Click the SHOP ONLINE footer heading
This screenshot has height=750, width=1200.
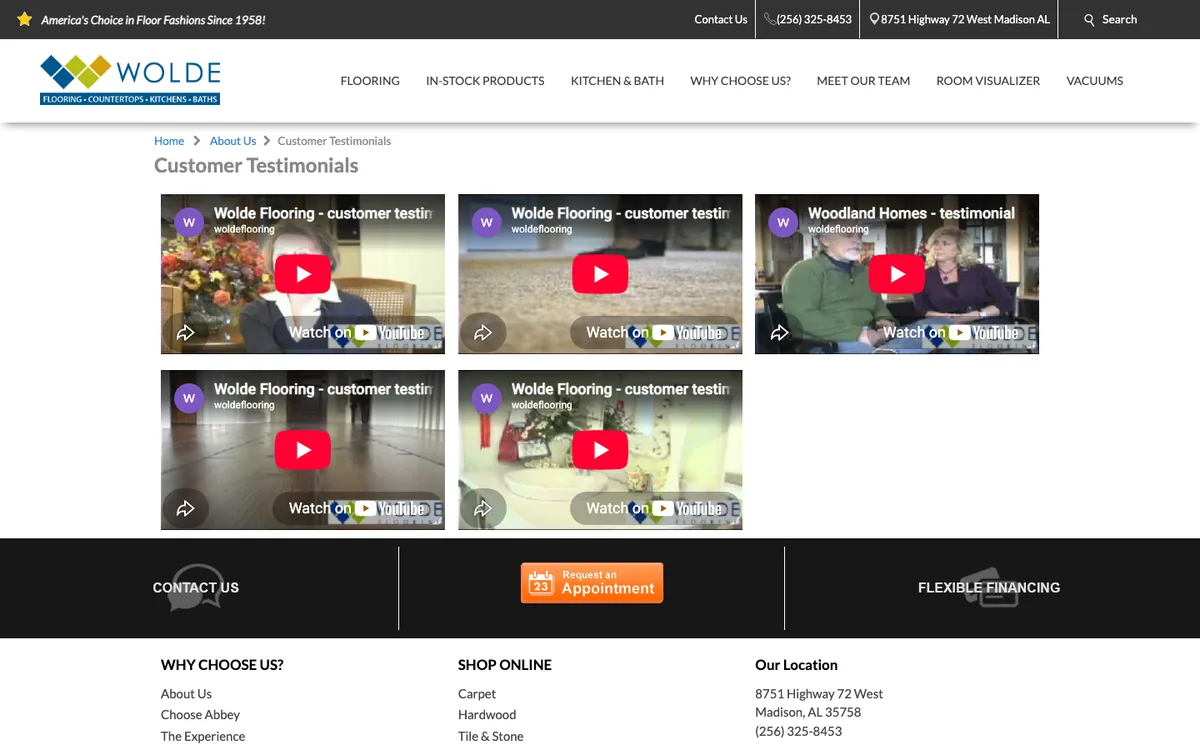[x=505, y=665]
